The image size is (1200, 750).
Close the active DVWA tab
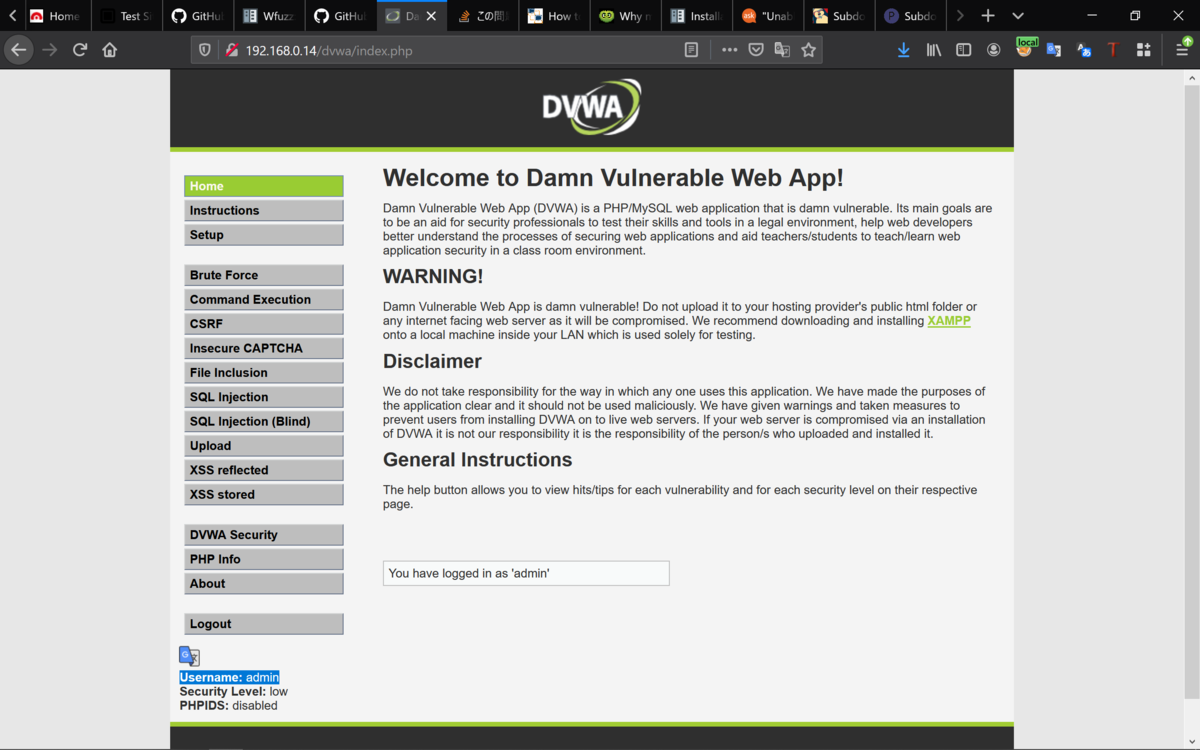pyautogui.click(x=432, y=16)
